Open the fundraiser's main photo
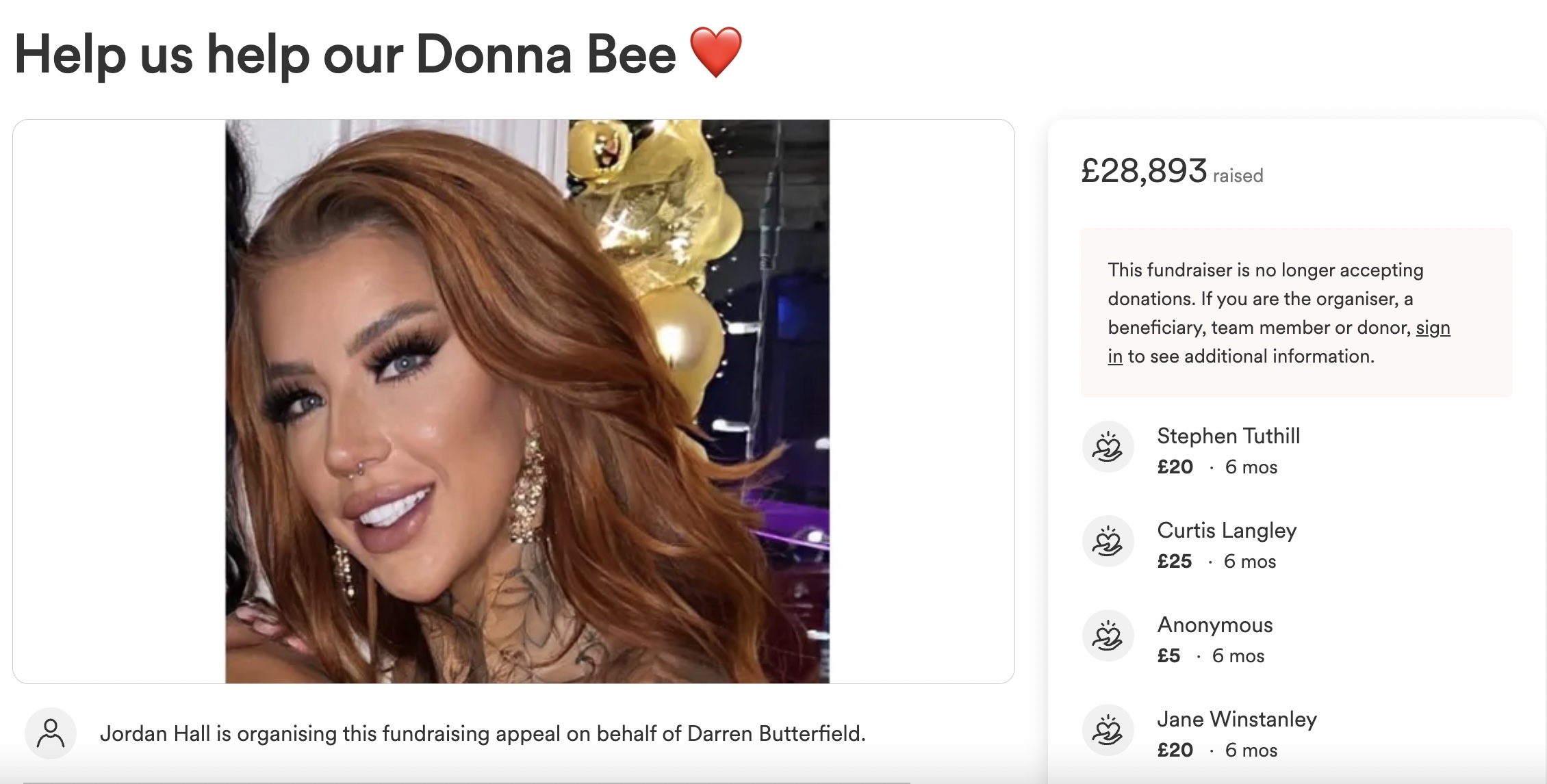 527,402
